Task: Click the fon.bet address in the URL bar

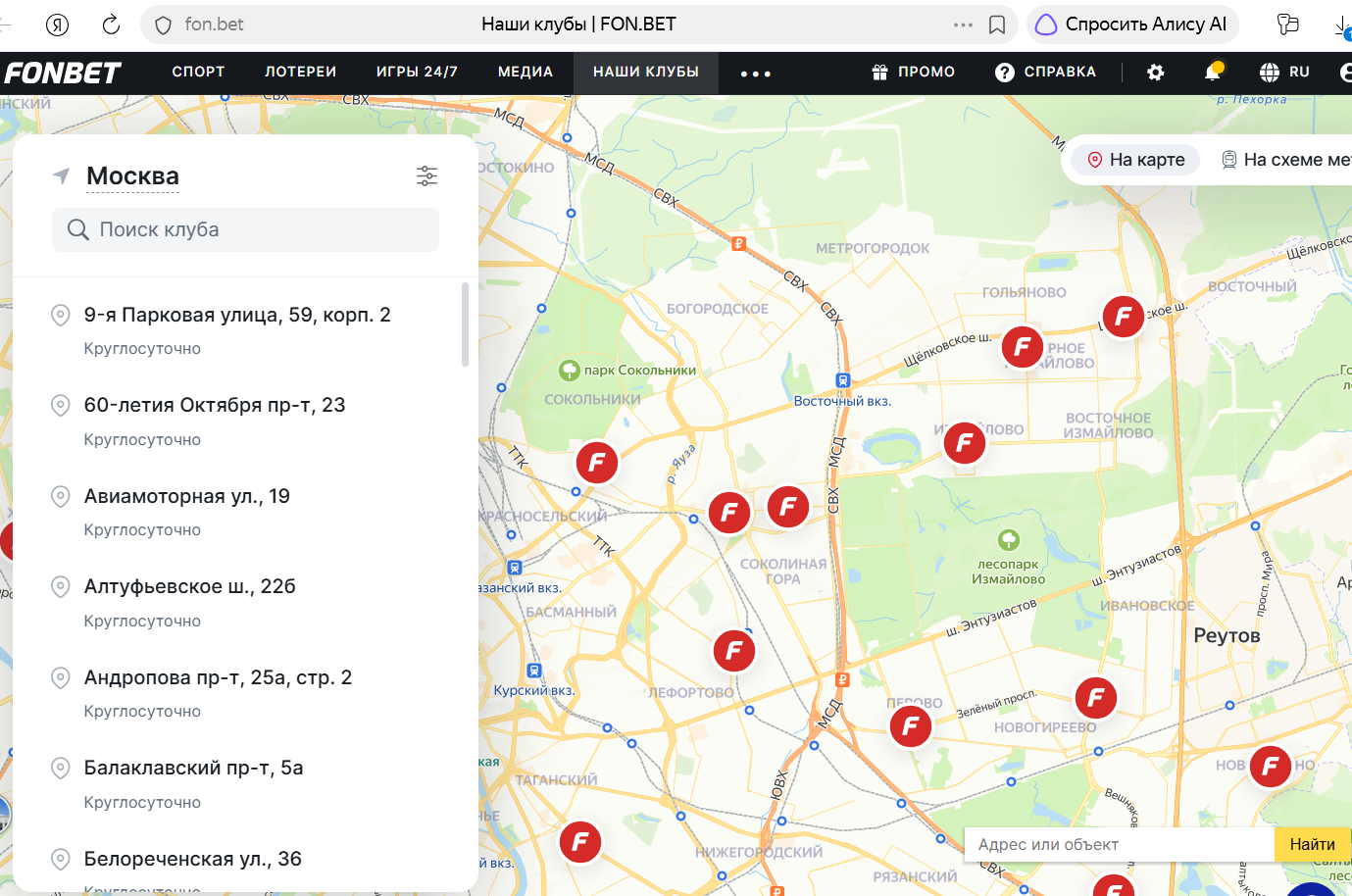Action: point(214,25)
